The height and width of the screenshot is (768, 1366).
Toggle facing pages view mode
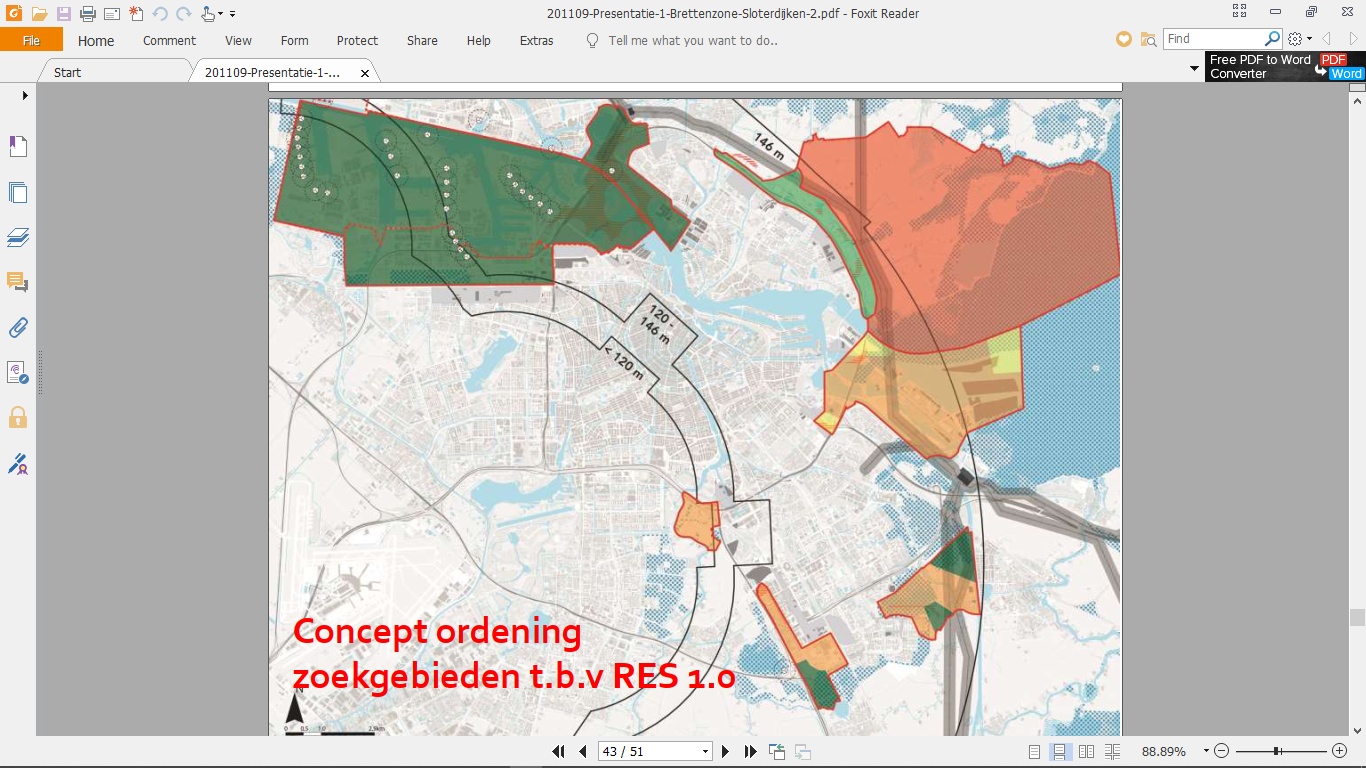[x=1086, y=752]
